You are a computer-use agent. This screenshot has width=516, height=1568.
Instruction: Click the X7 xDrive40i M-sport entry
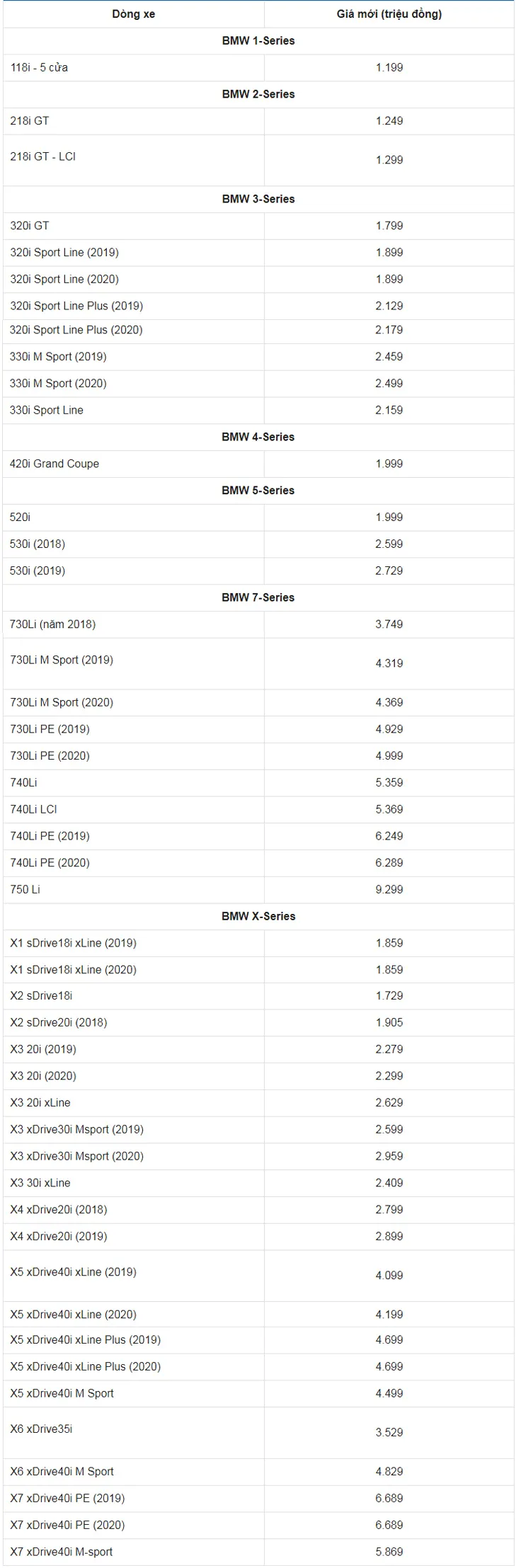click(x=62, y=1552)
